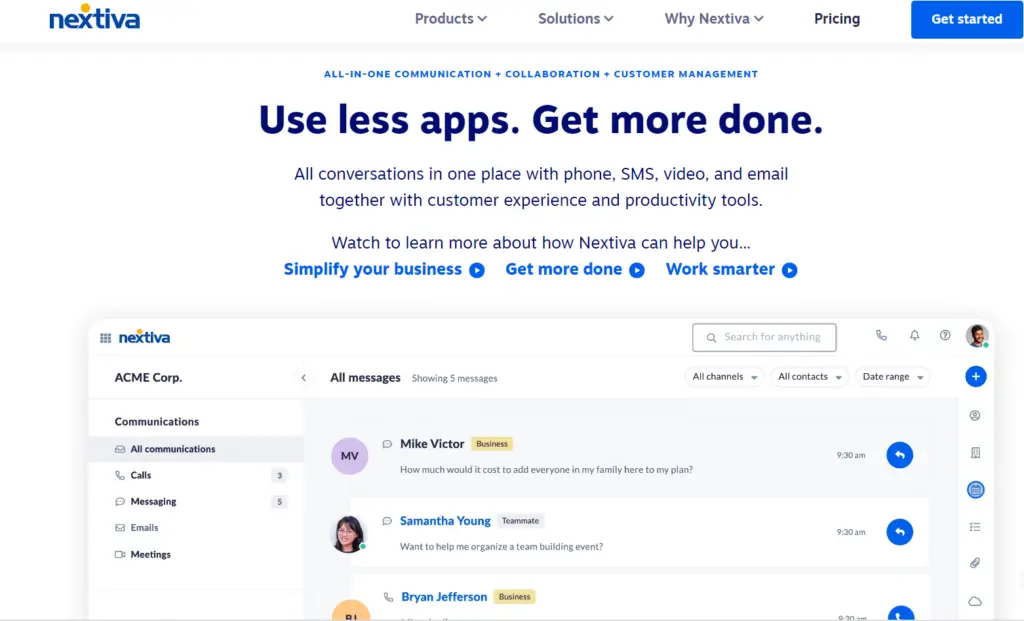Open the app grid icon beside Nextiva
The width and height of the screenshot is (1024, 621).
pyautogui.click(x=105, y=338)
